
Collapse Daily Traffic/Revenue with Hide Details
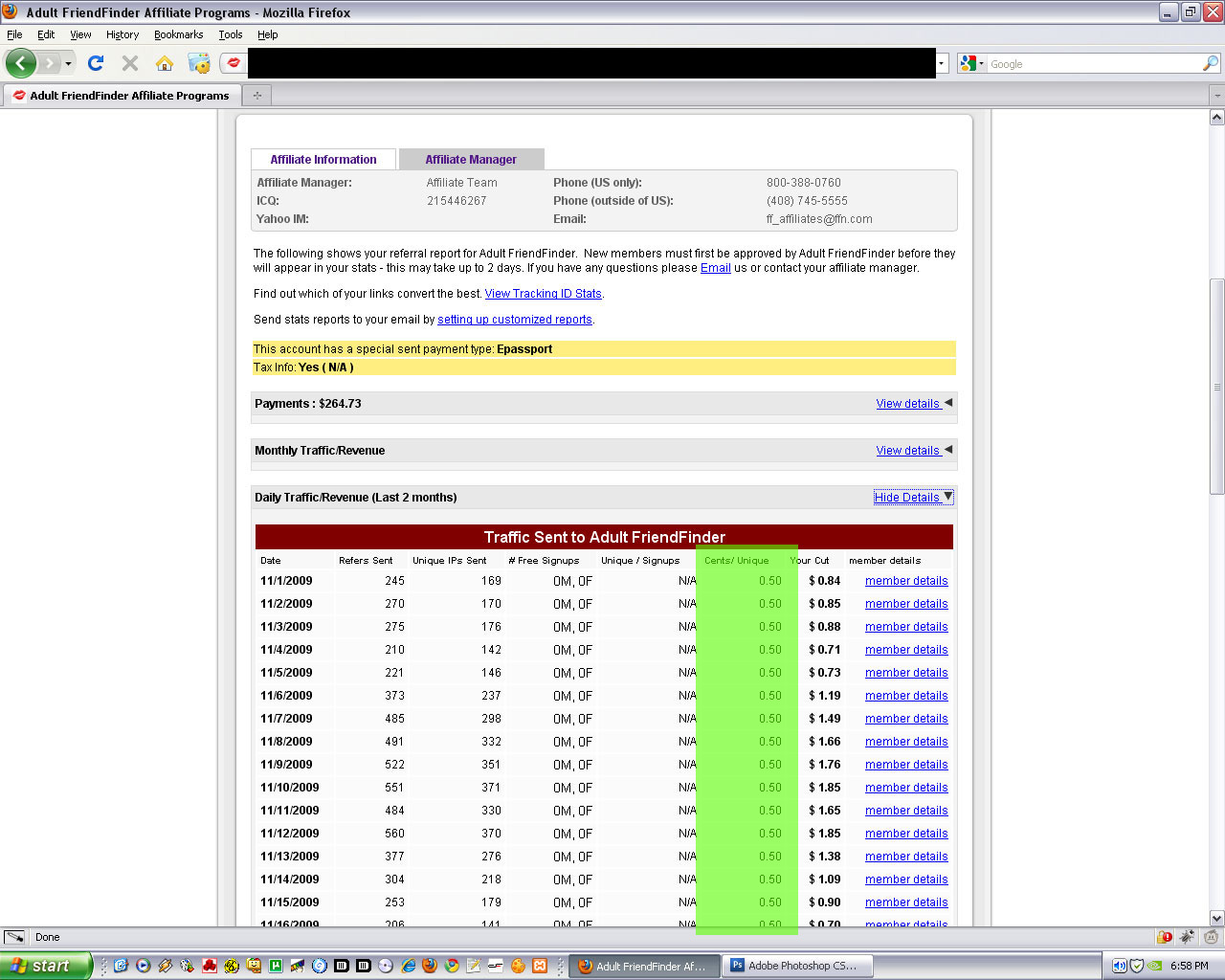click(906, 498)
